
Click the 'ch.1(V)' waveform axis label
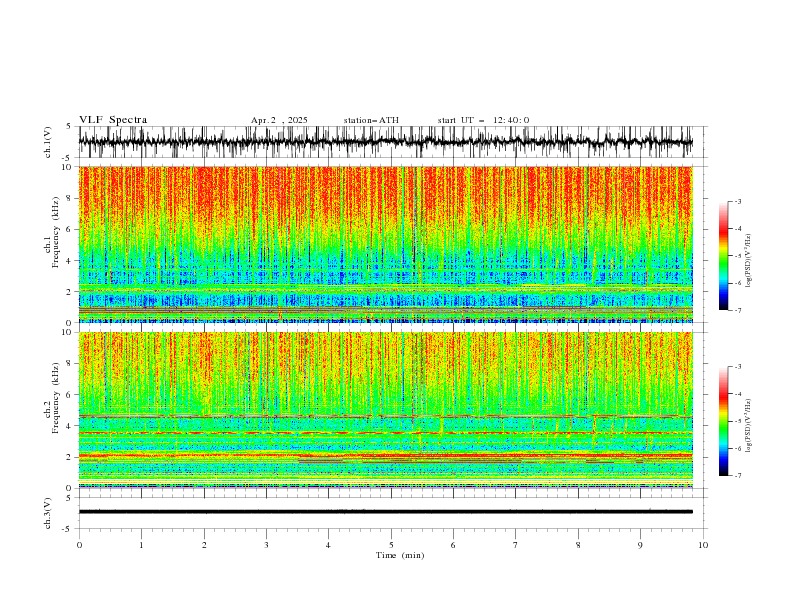48,142
